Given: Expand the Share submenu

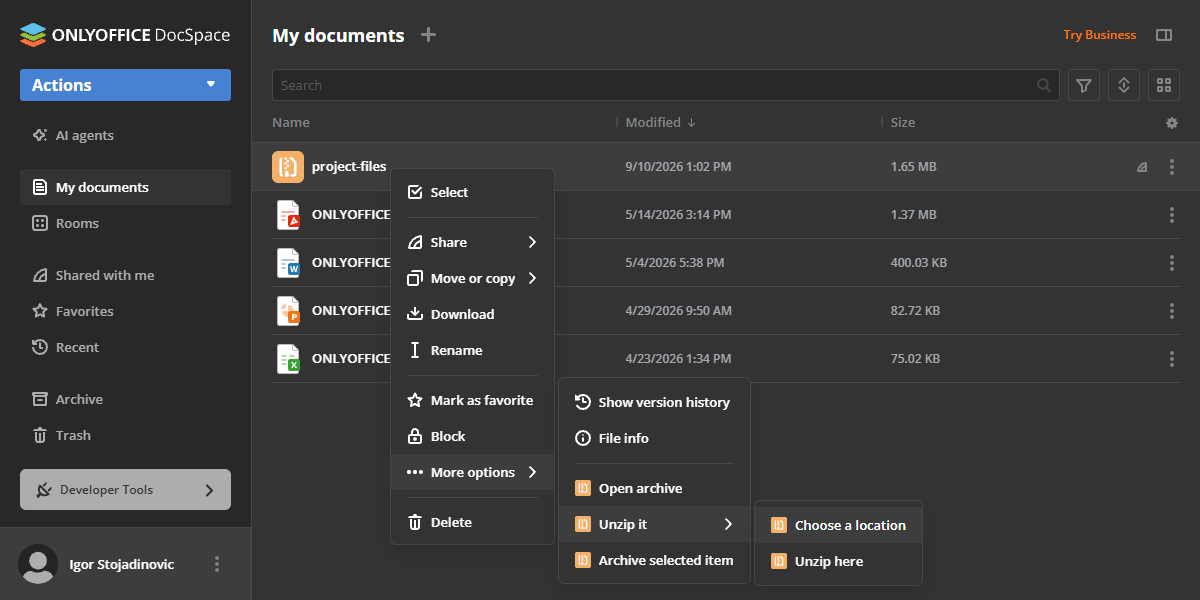Looking at the screenshot, I should point(472,242).
